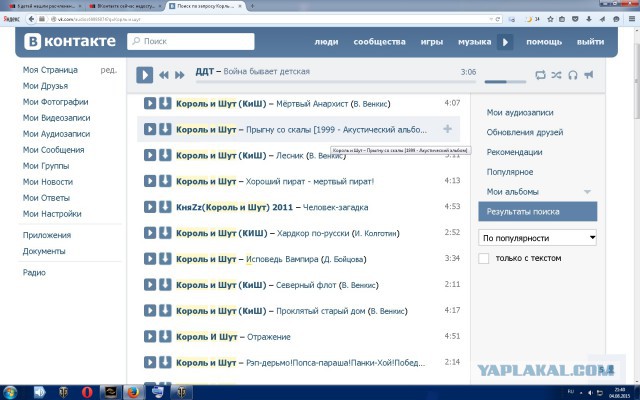
Task: Expand Мои альбомы arrow
Action: pos(587,192)
